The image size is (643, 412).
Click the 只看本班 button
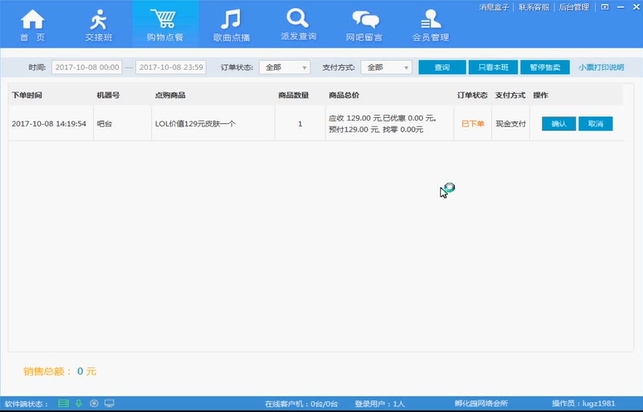point(493,68)
